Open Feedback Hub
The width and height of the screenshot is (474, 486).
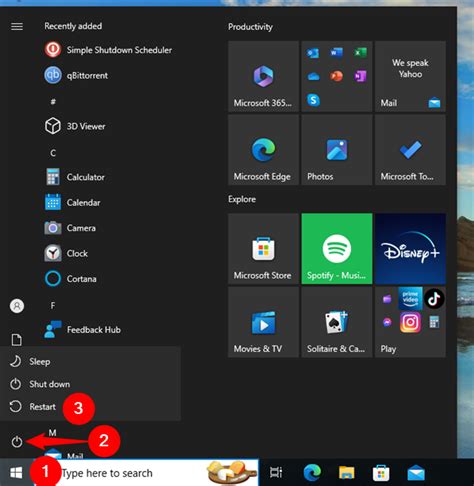click(x=83, y=330)
